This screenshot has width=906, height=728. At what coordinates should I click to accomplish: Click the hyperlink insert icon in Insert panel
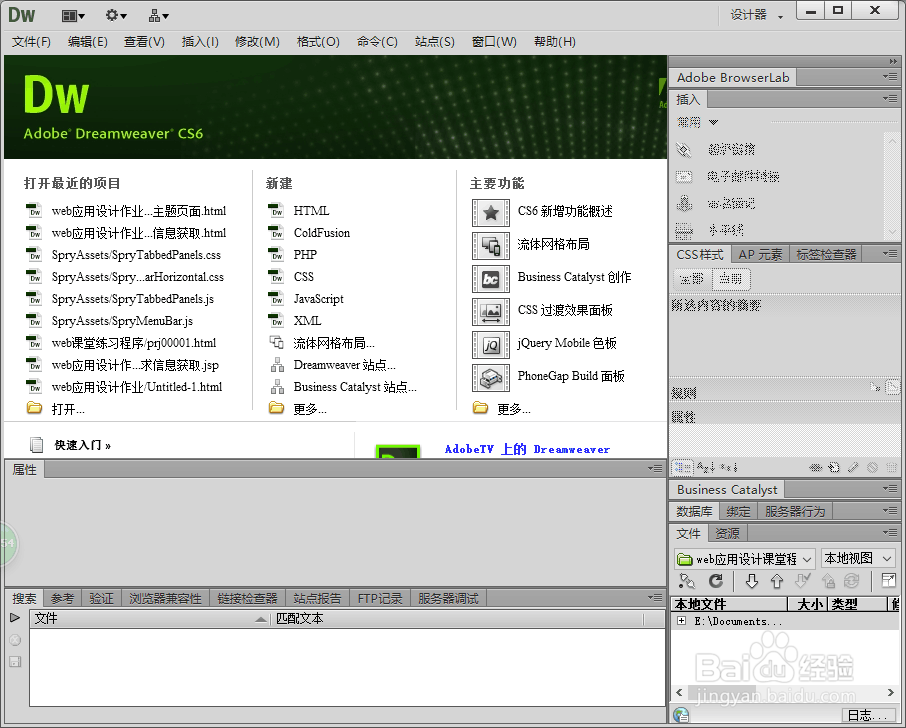(684, 150)
